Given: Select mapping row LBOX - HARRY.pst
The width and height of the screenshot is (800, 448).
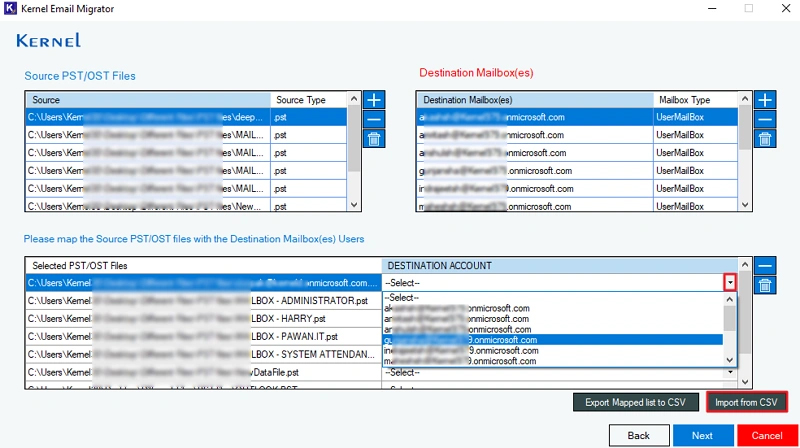Looking at the screenshot, I should [204, 318].
